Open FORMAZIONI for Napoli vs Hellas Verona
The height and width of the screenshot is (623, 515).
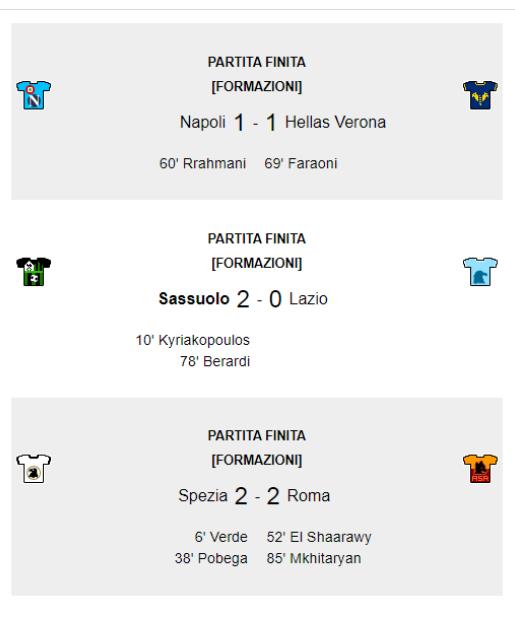(257, 86)
